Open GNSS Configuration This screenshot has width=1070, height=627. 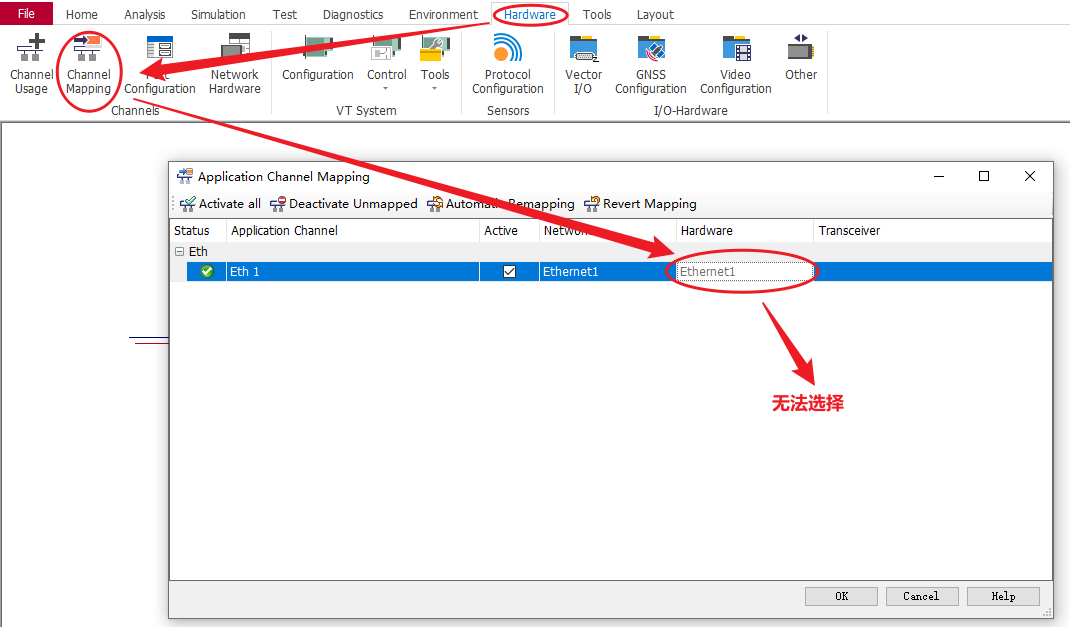(x=650, y=64)
